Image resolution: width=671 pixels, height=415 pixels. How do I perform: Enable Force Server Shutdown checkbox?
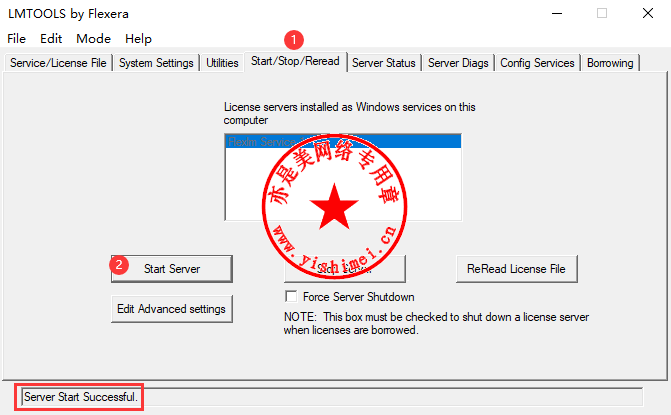[291, 296]
